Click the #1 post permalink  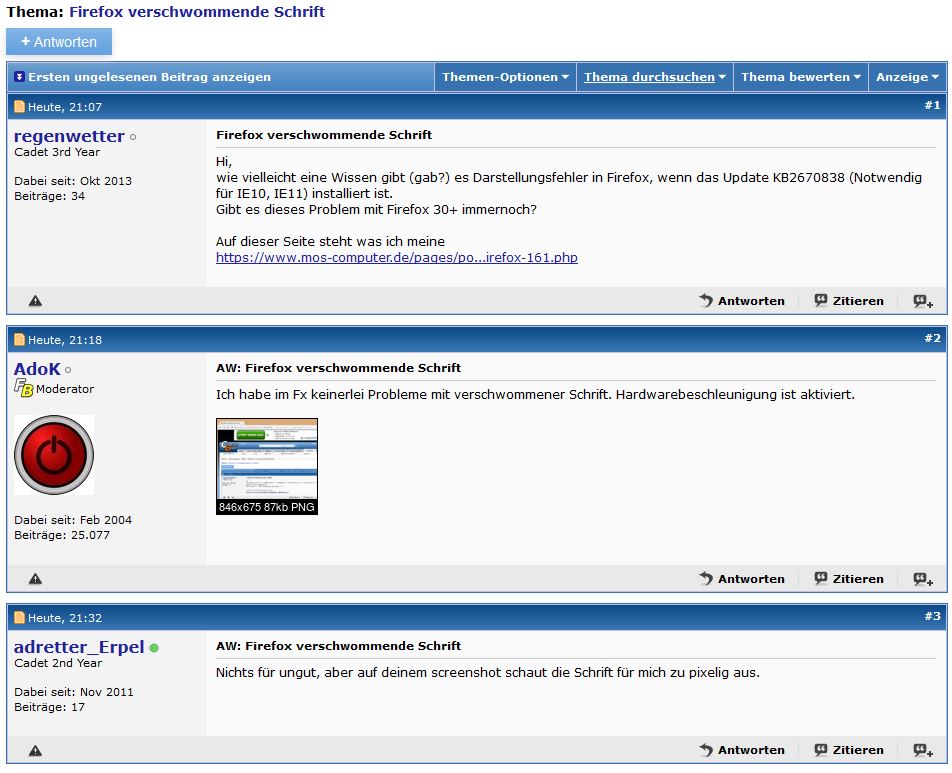933,105
